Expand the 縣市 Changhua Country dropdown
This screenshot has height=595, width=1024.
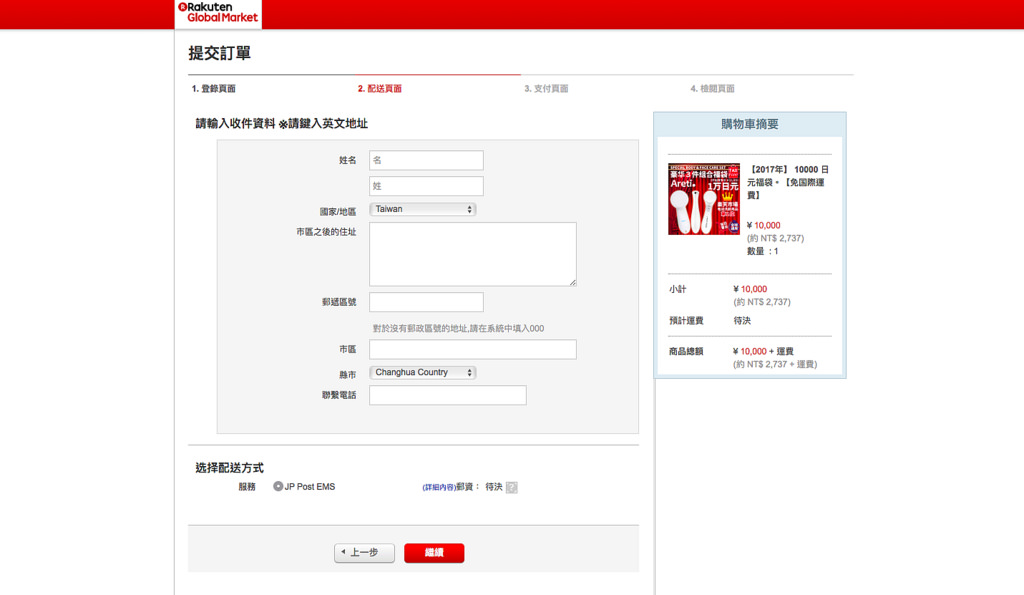[422, 372]
